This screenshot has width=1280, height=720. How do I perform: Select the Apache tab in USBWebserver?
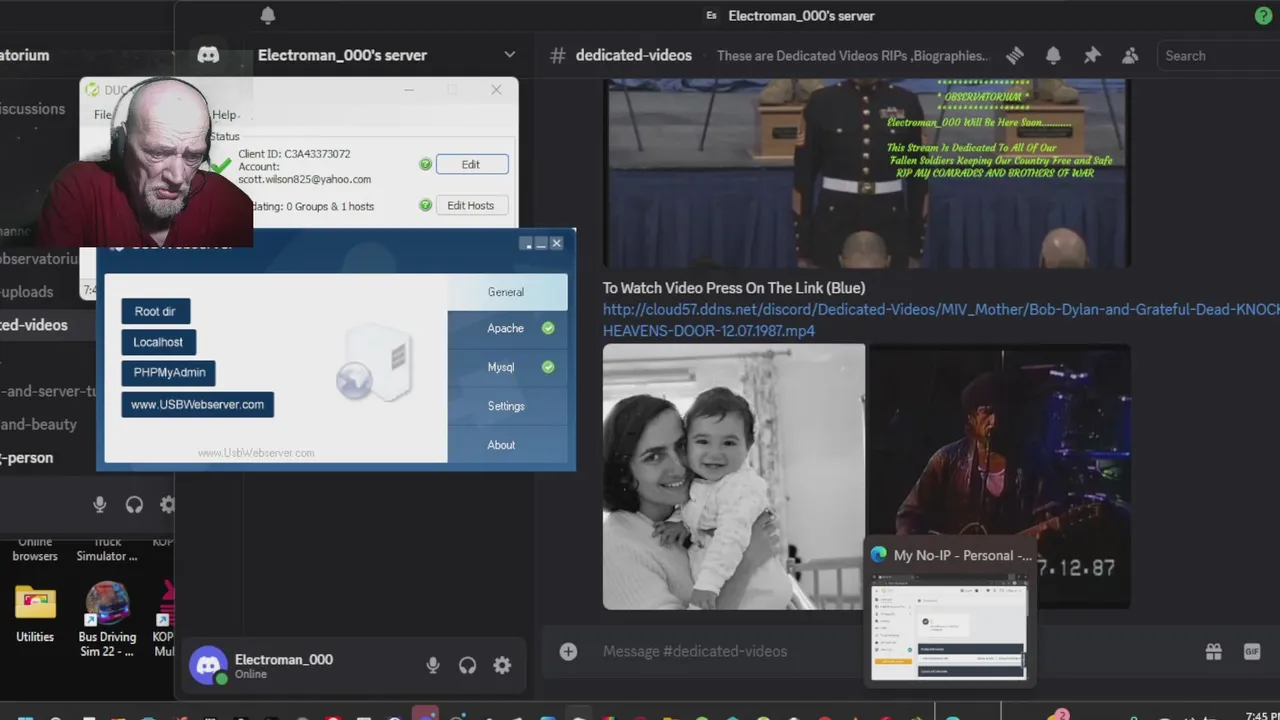click(506, 328)
